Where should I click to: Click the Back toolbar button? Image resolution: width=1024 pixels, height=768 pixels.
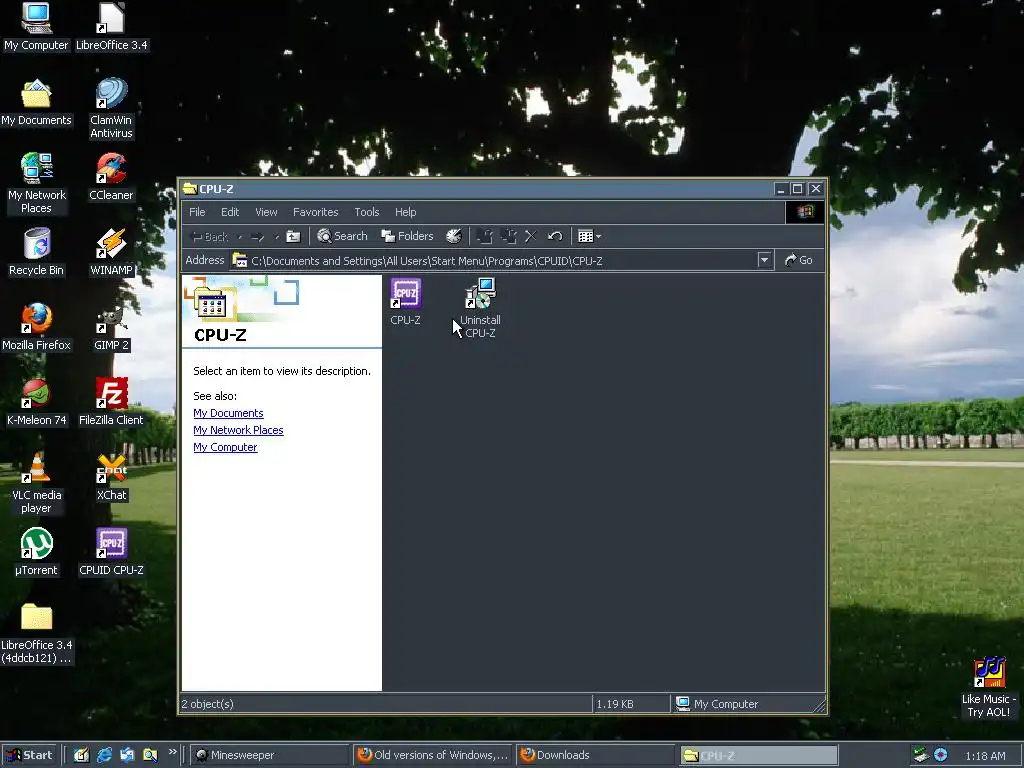click(x=210, y=236)
